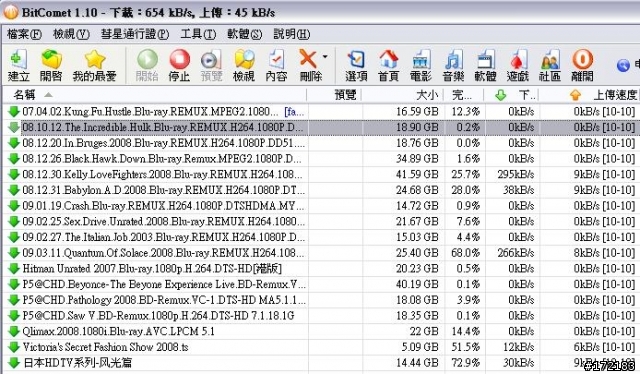Select the Quantum.Of.Solace.2008 torrent row
This screenshot has height=374, width=640.
[x=321, y=253]
